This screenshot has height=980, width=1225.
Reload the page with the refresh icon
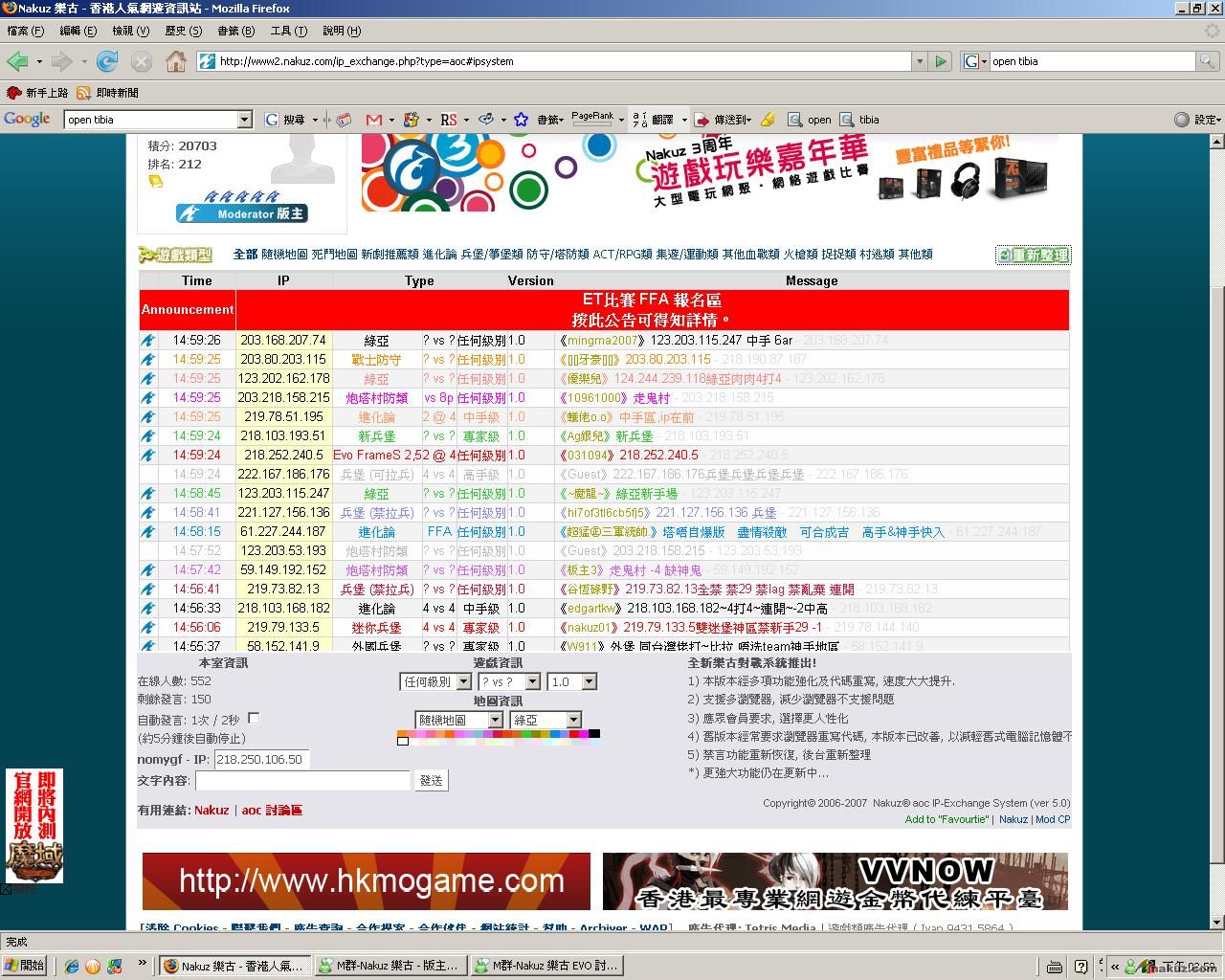pos(107,61)
